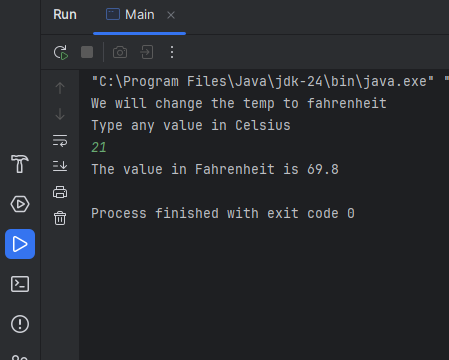The width and height of the screenshot is (449, 360).
Task: Clear all console output with trash icon
Action: 60,218
